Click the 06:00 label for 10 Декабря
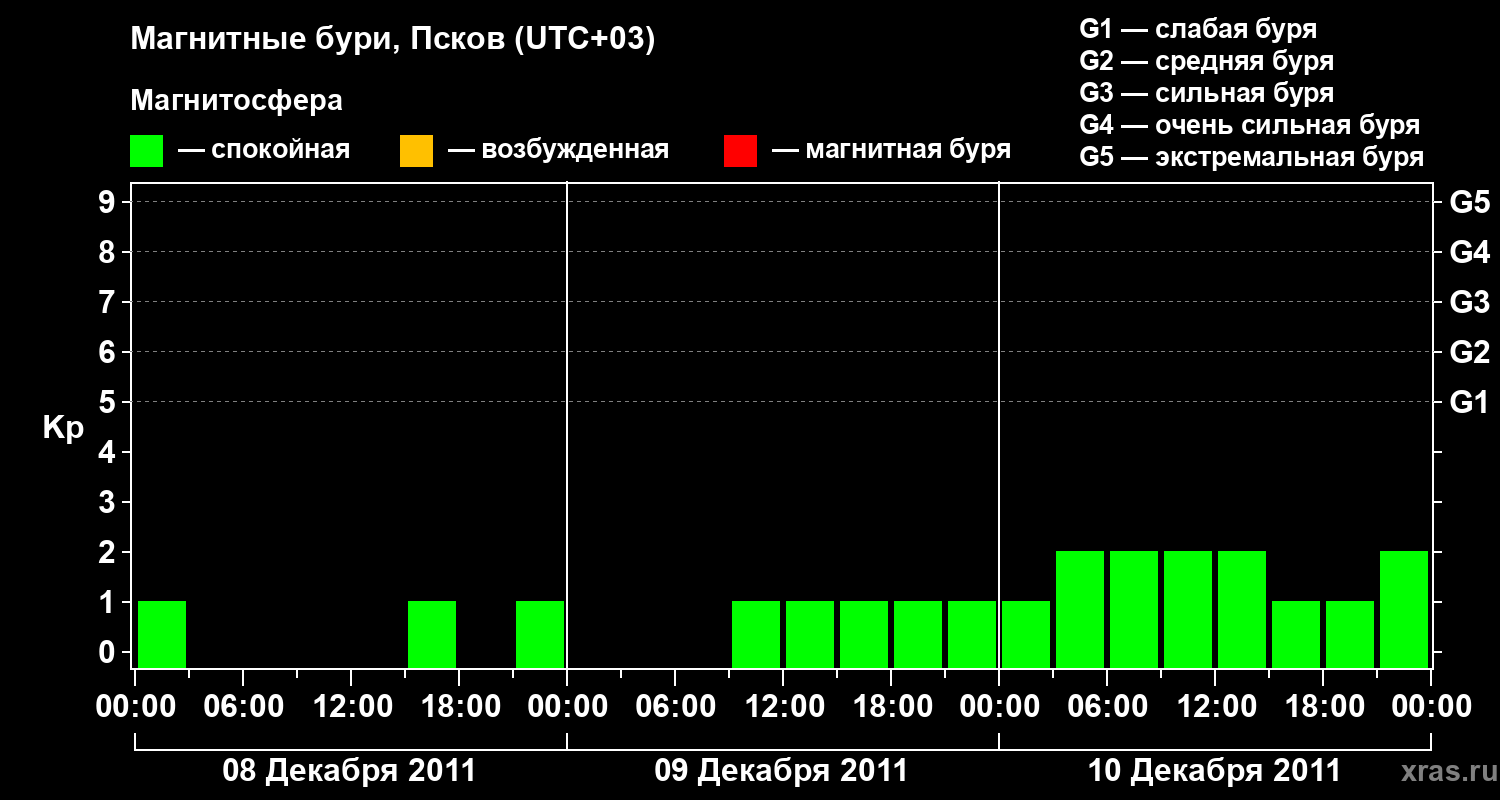The image size is (1500, 800). coord(1107,707)
